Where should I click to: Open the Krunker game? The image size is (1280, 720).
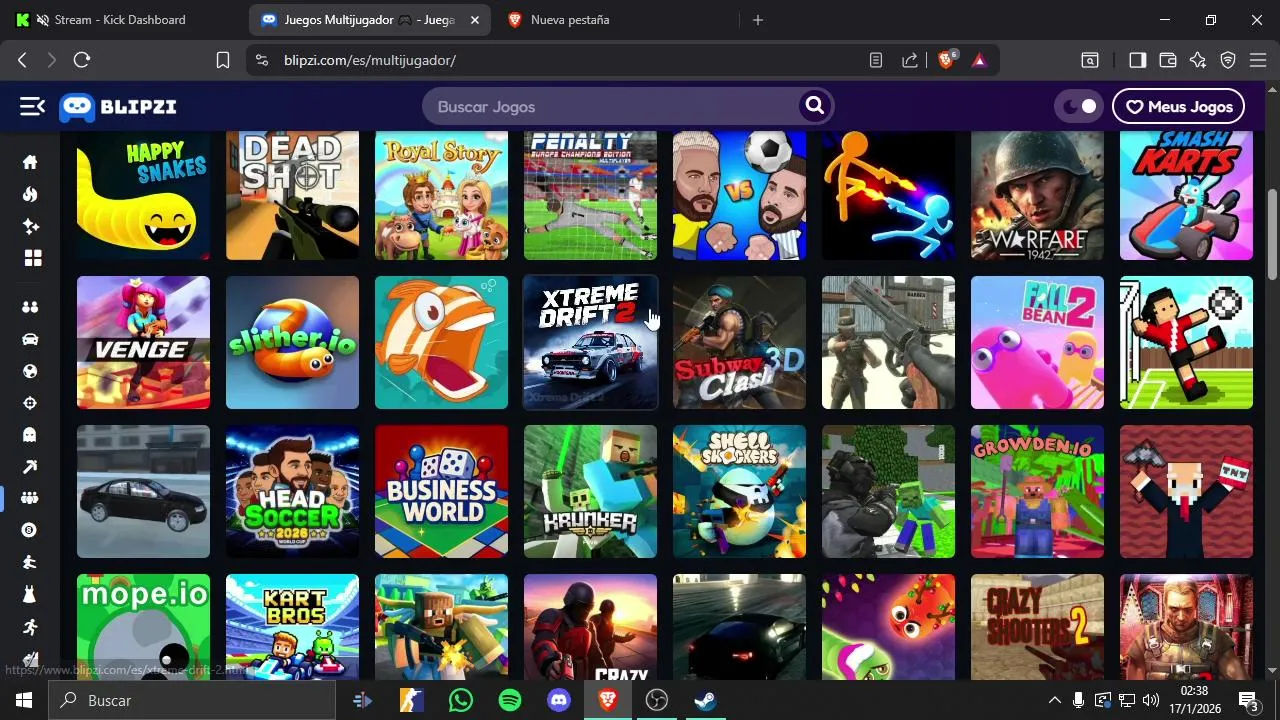[590, 491]
